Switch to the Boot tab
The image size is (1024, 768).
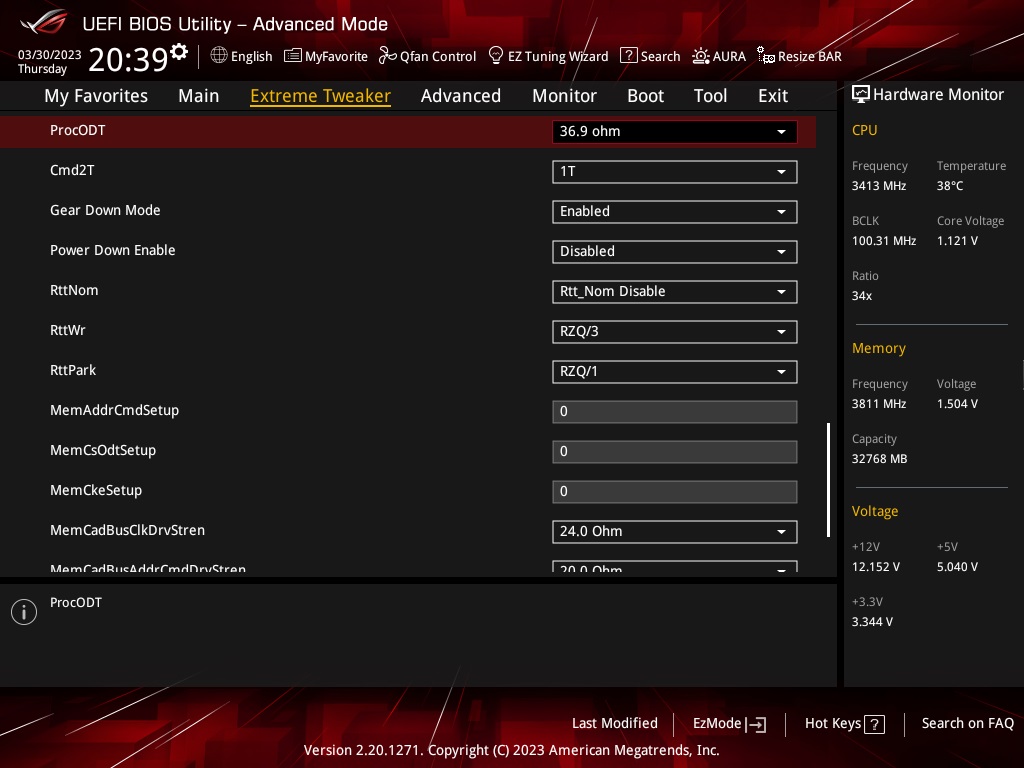point(645,96)
